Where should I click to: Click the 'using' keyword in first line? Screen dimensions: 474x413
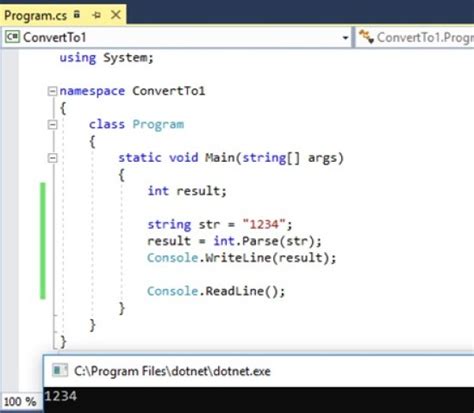click(x=78, y=58)
